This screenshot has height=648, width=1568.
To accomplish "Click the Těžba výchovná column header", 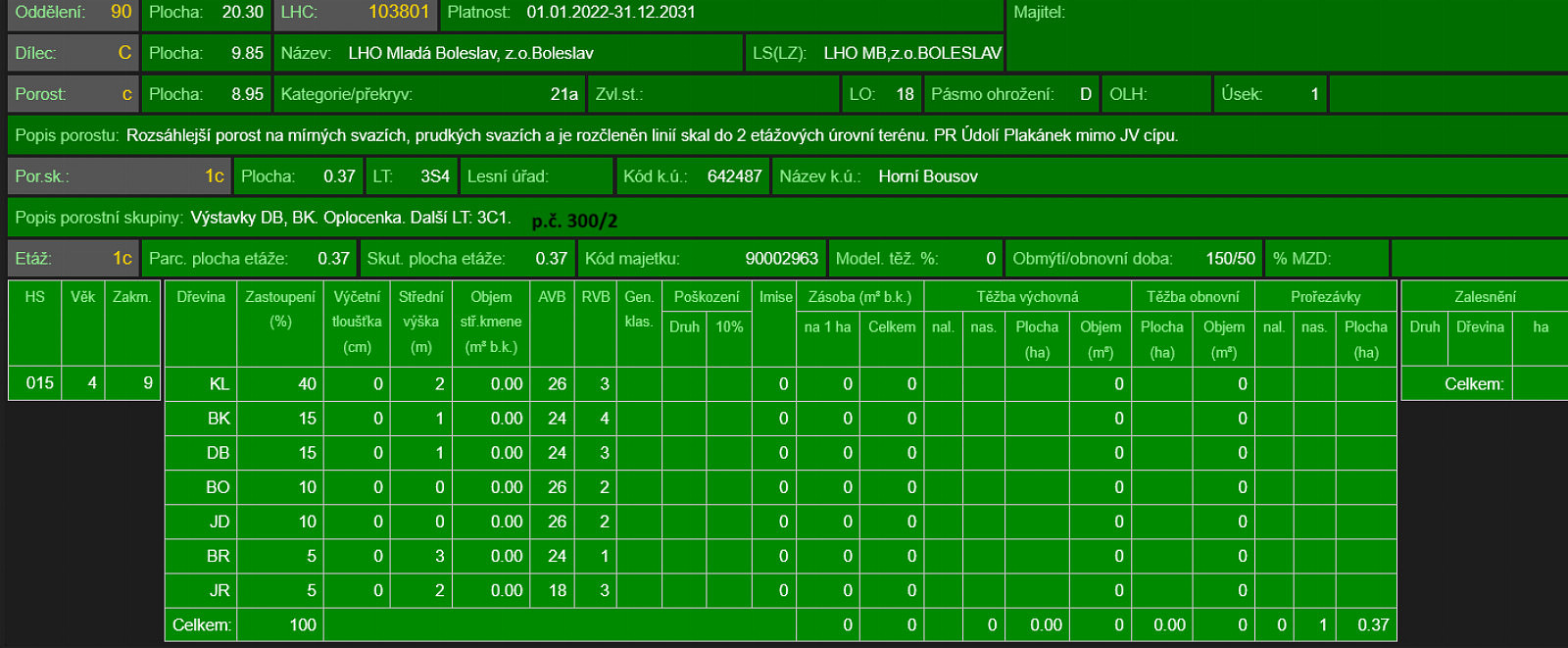I will coord(1027,297).
